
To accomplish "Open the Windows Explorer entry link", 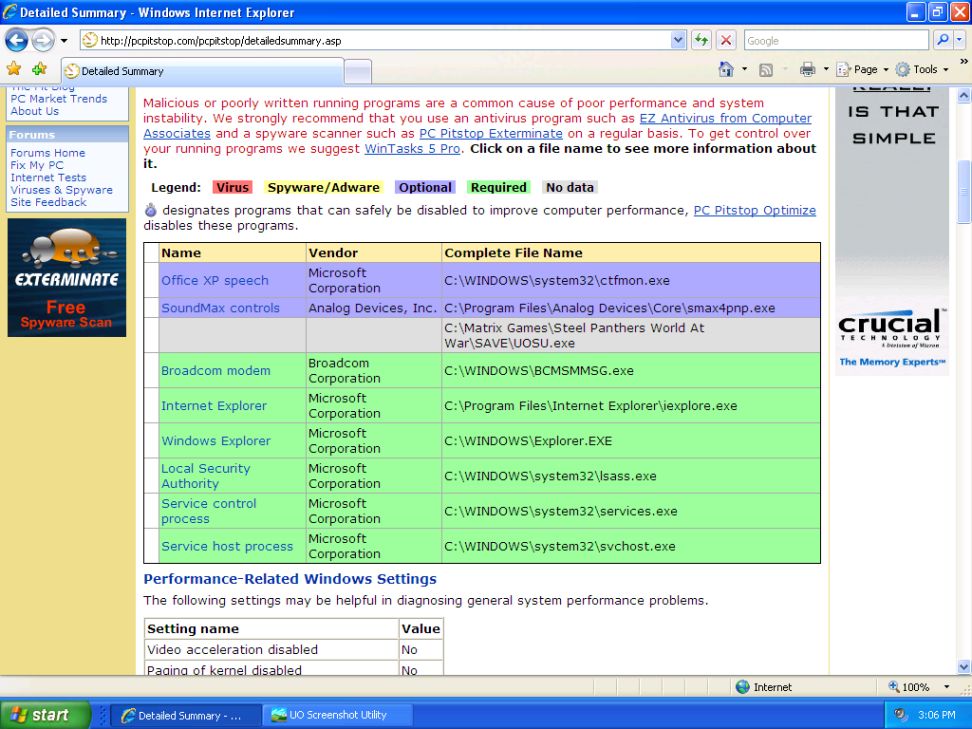I will (216, 441).
